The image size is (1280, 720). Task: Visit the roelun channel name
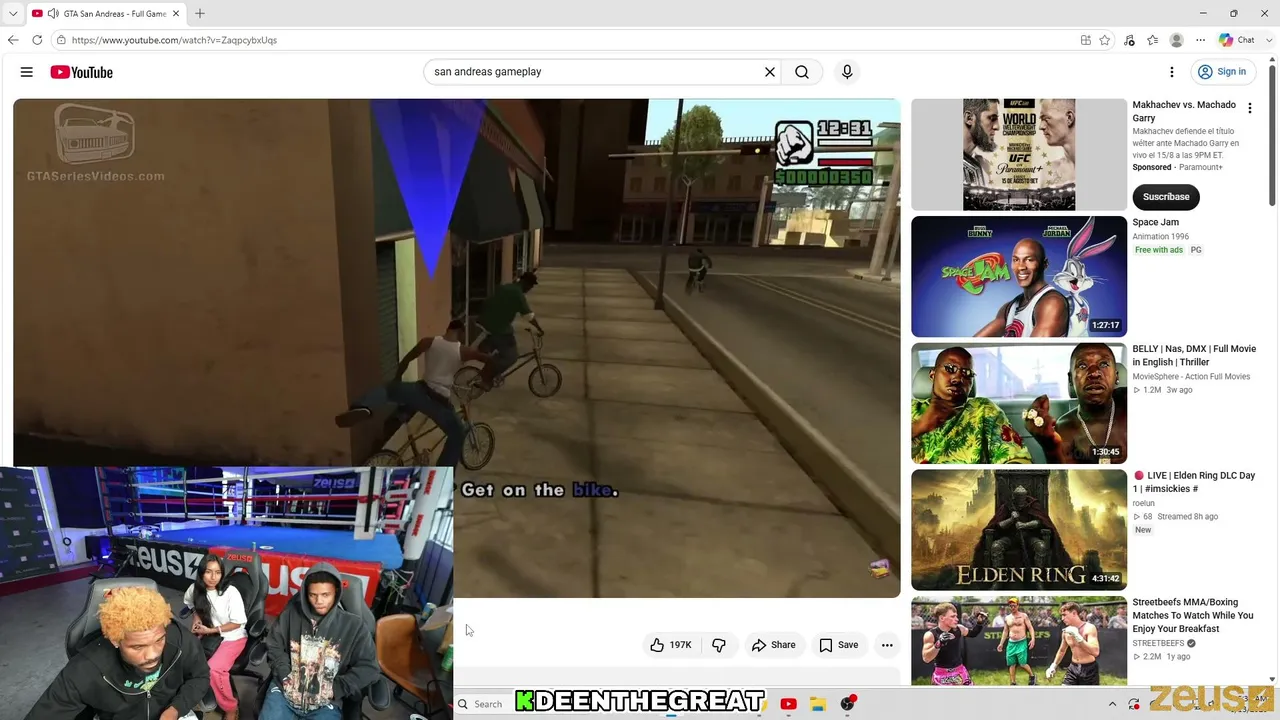pos(1143,503)
